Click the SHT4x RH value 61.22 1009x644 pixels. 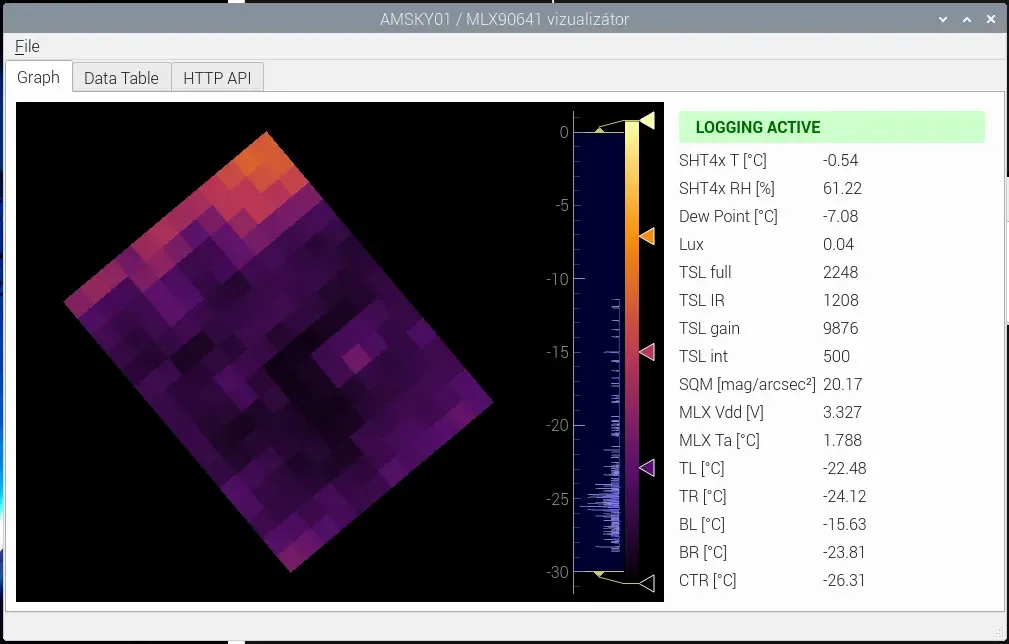(x=842, y=189)
